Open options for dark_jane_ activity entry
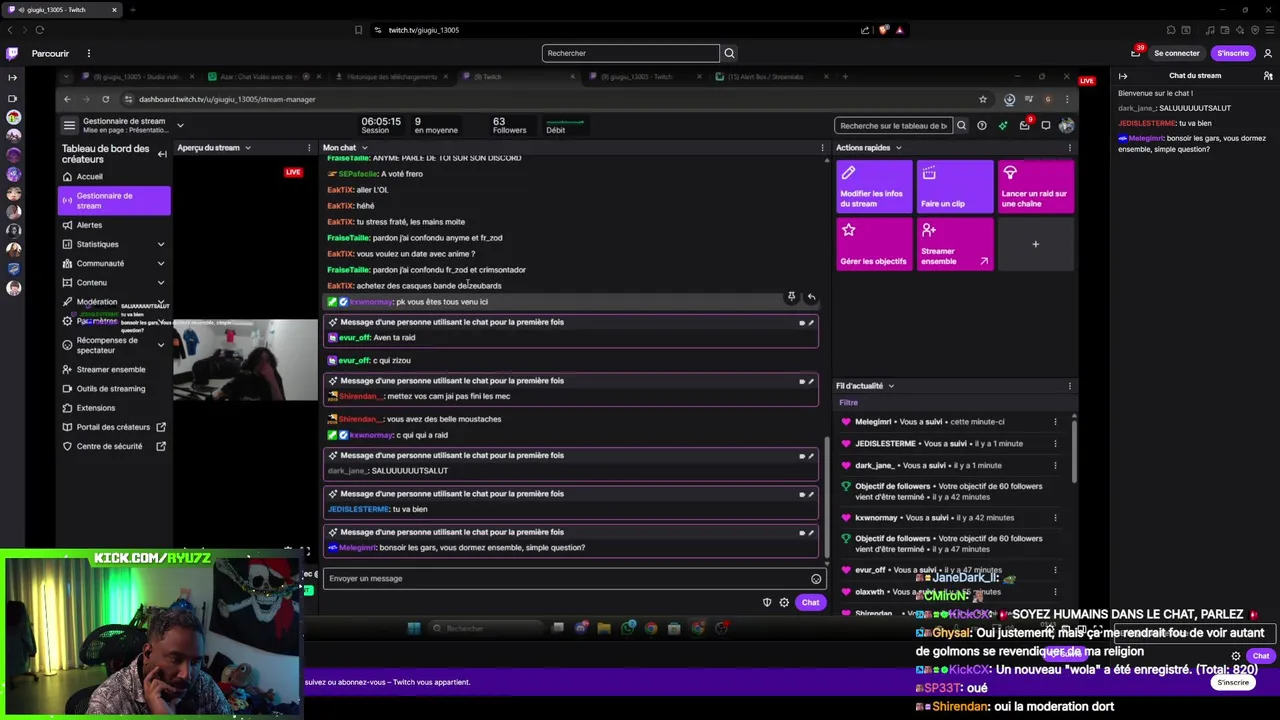 pyautogui.click(x=1055, y=466)
